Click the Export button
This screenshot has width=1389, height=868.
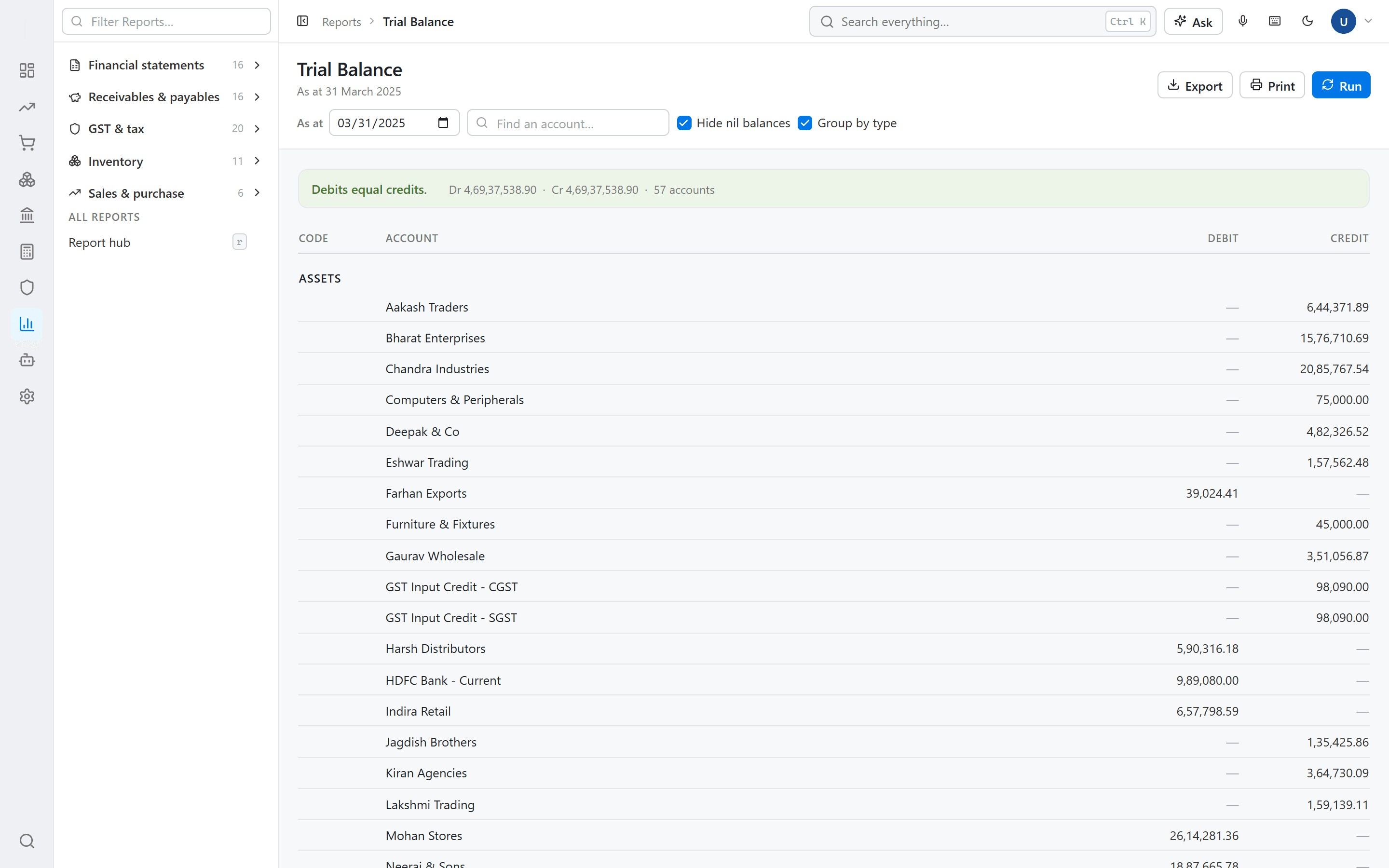(1195, 85)
